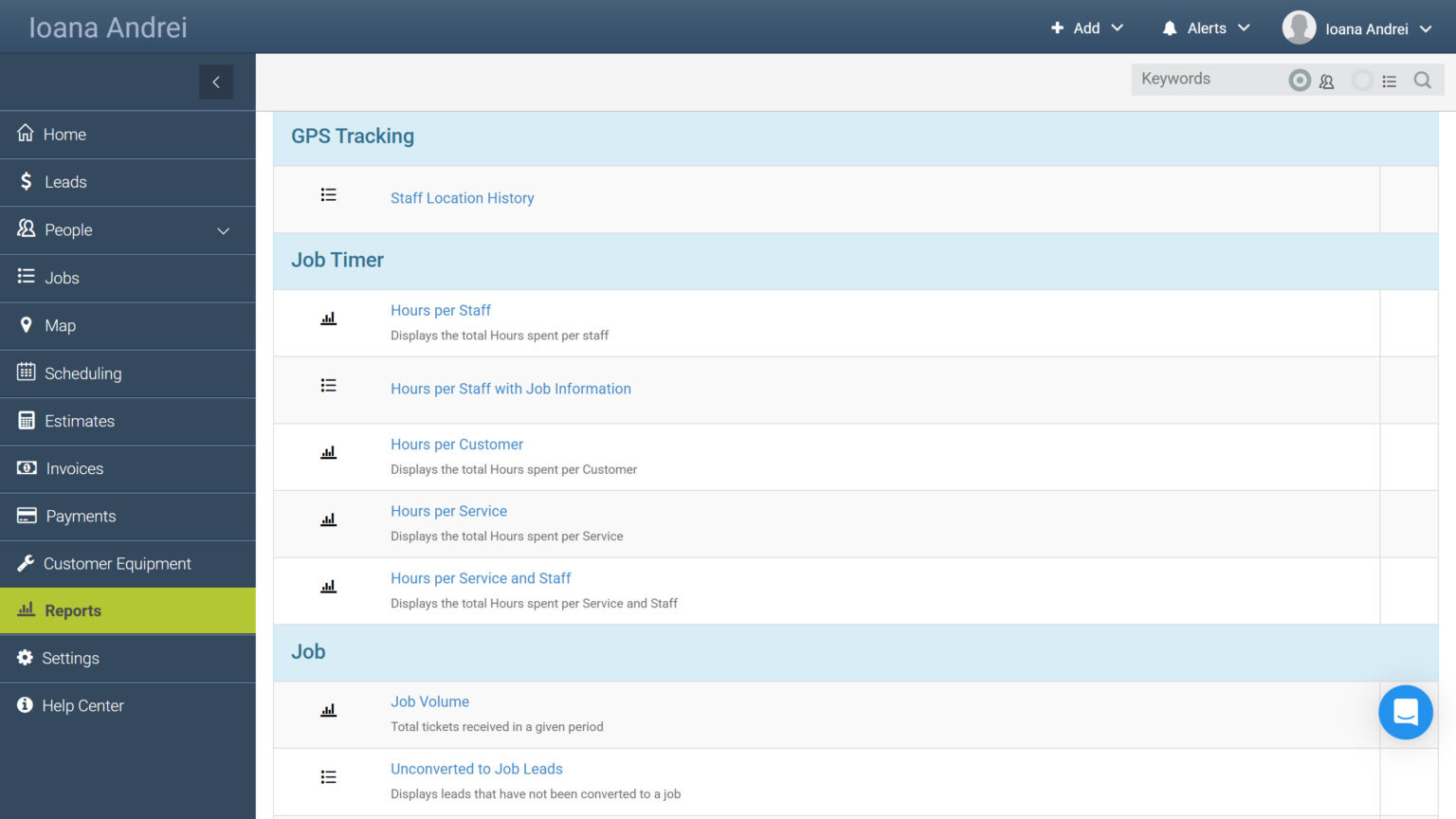Image resolution: width=1456 pixels, height=819 pixels.
Task: Toggle the people search filter
Action: tap(1326, 82)
